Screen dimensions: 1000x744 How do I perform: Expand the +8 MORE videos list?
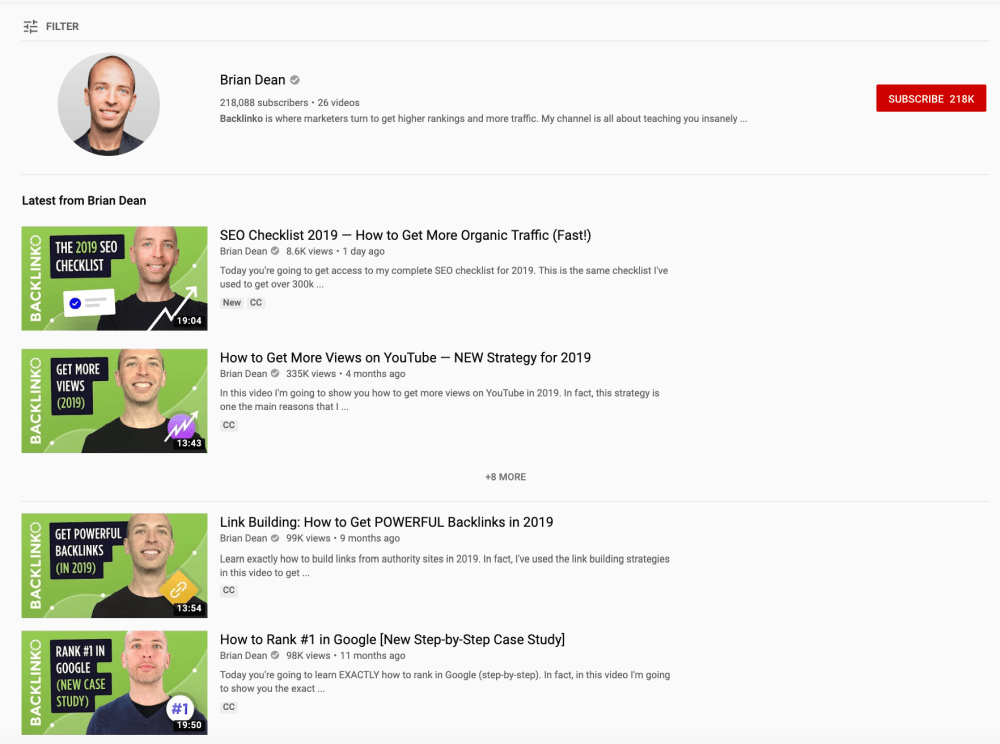[505, 477]
